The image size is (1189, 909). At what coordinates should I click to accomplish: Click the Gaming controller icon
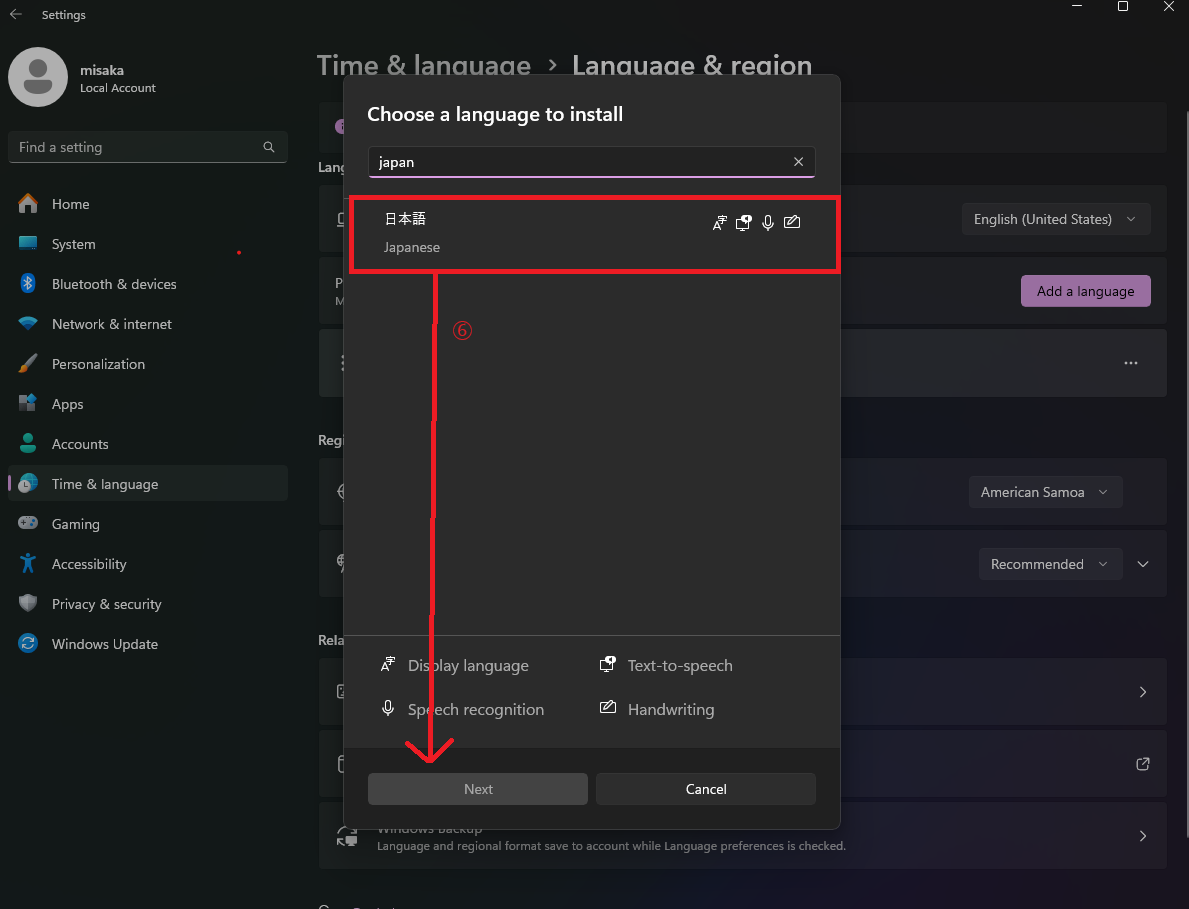28,523
